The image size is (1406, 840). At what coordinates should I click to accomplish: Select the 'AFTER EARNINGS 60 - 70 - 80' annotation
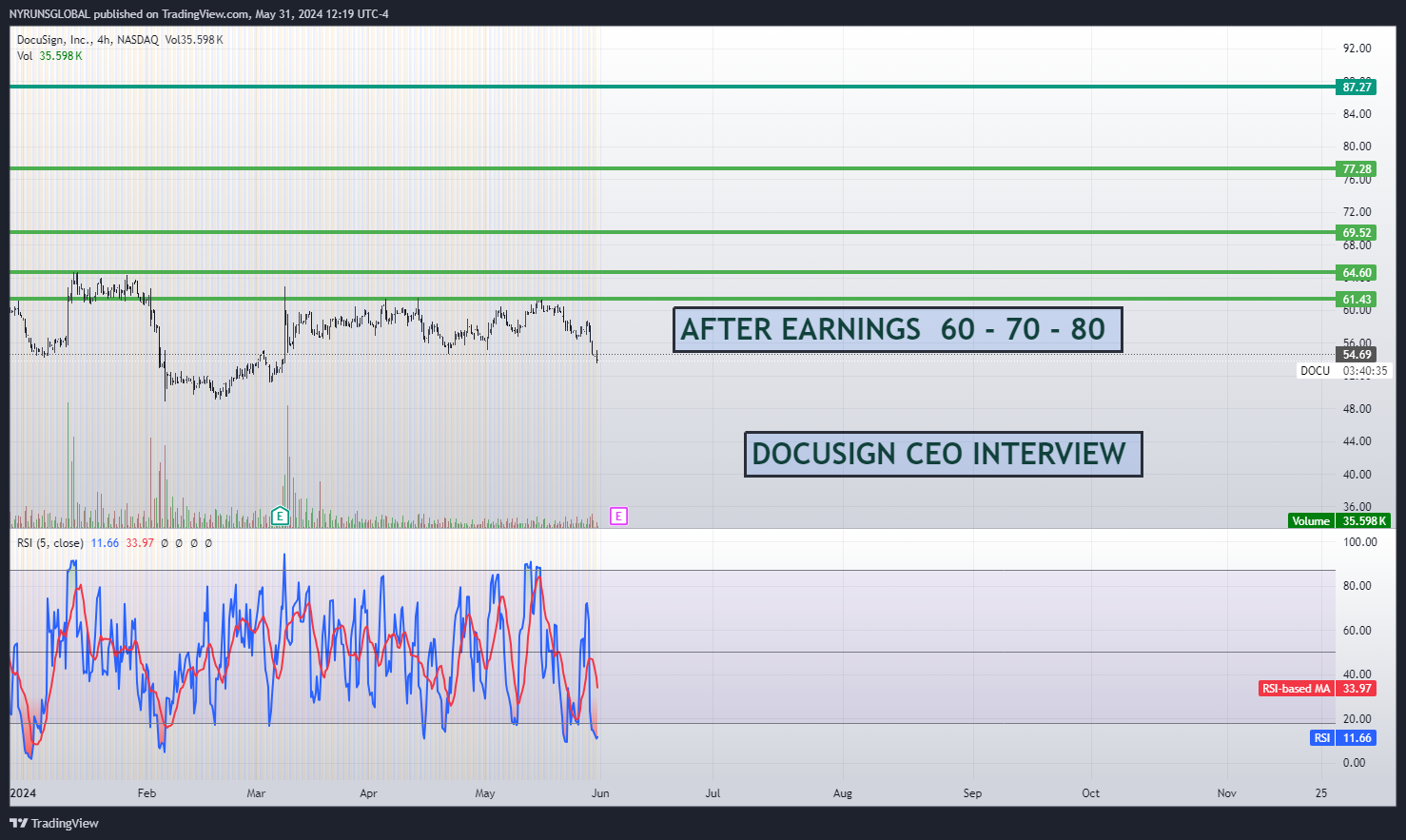pyautogui.click(x=897, y=330)
